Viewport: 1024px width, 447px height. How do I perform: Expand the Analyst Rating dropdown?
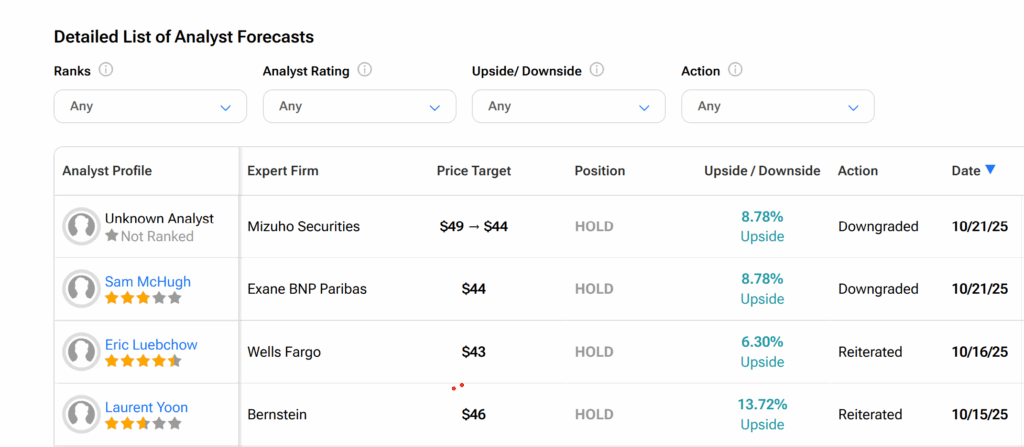coord(359,106)
